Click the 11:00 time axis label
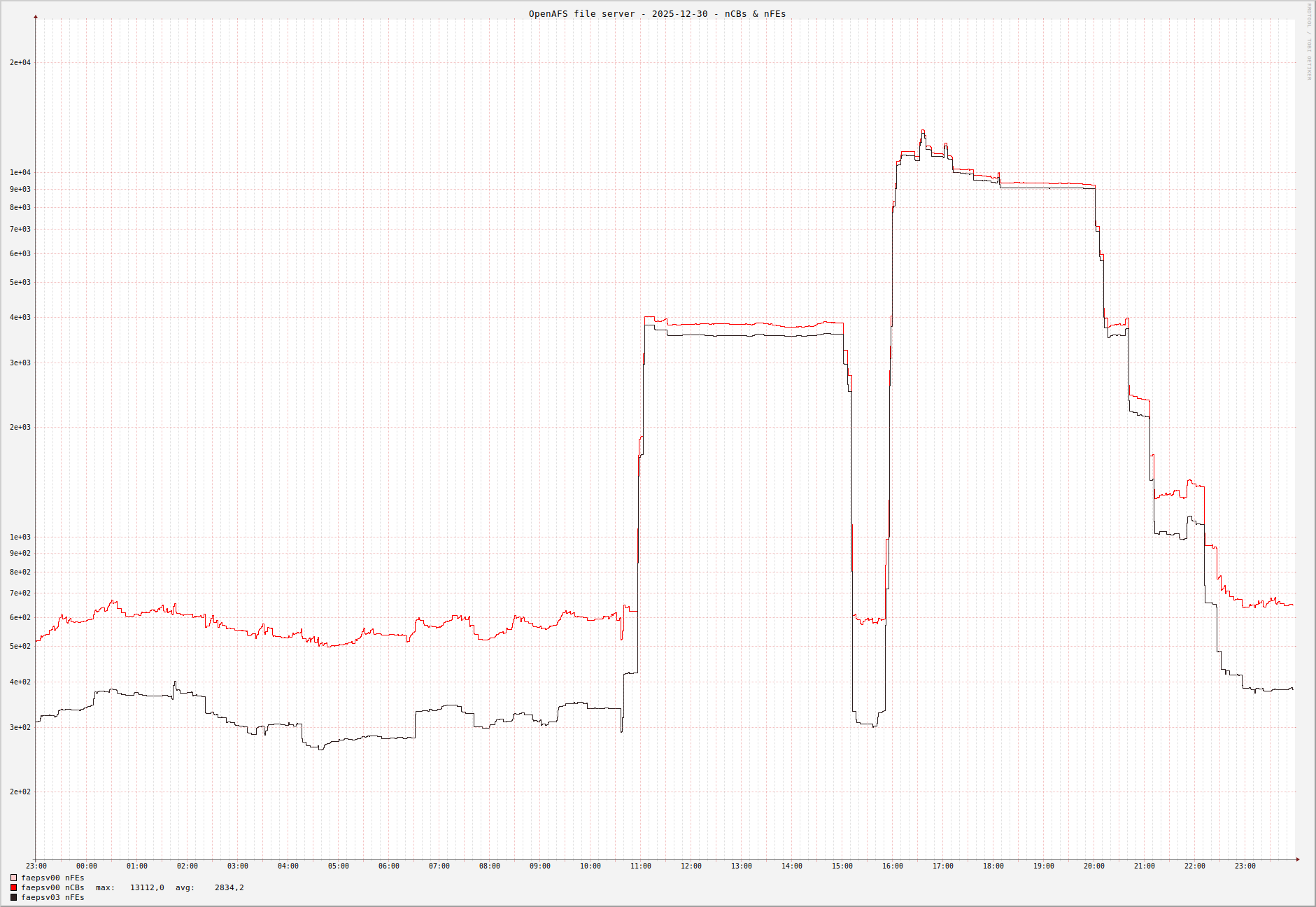The width and height of the screenshot is (1316, 907). [640, 866]
